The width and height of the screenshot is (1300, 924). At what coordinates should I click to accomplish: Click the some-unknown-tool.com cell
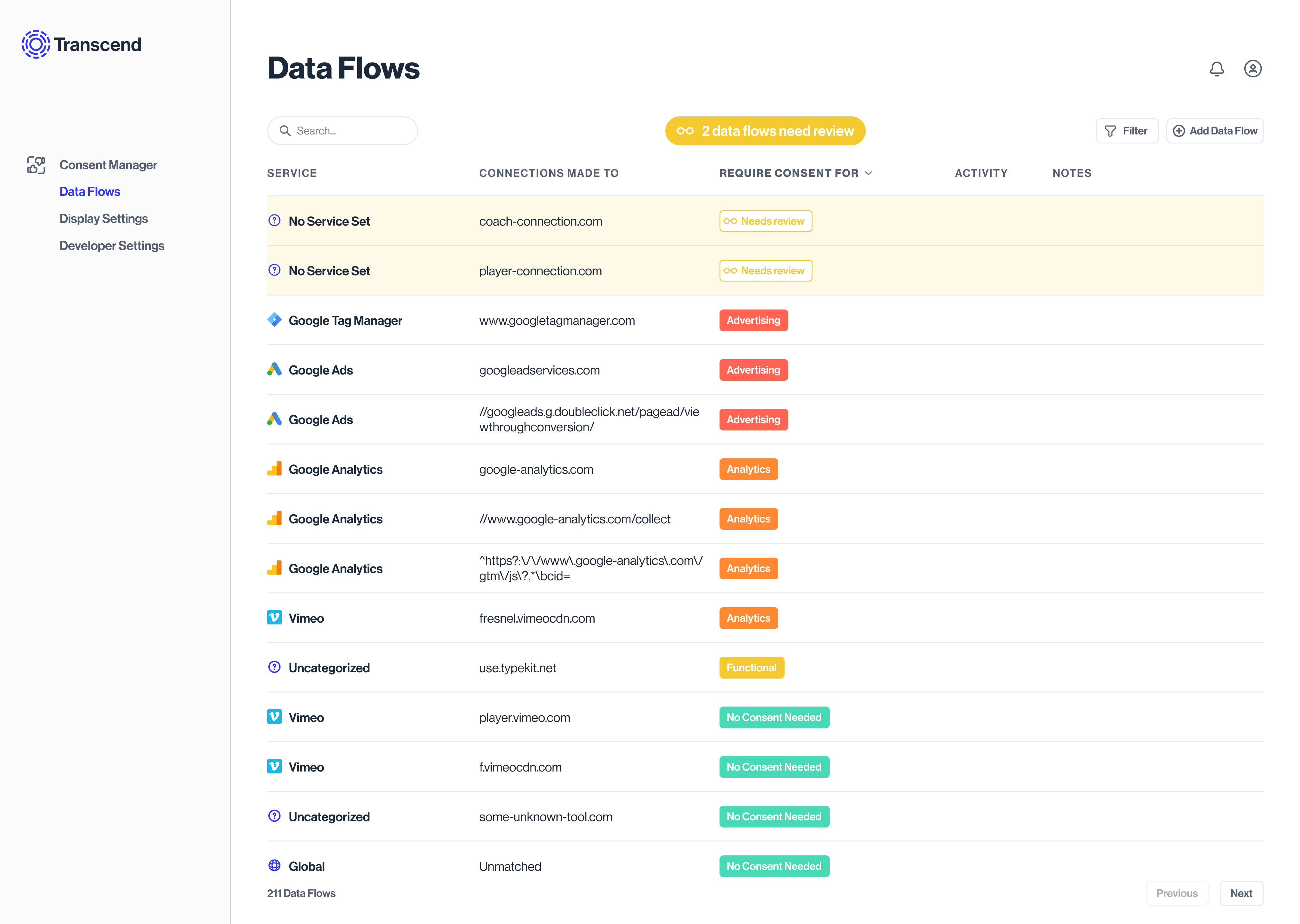(x=546, y=817)
